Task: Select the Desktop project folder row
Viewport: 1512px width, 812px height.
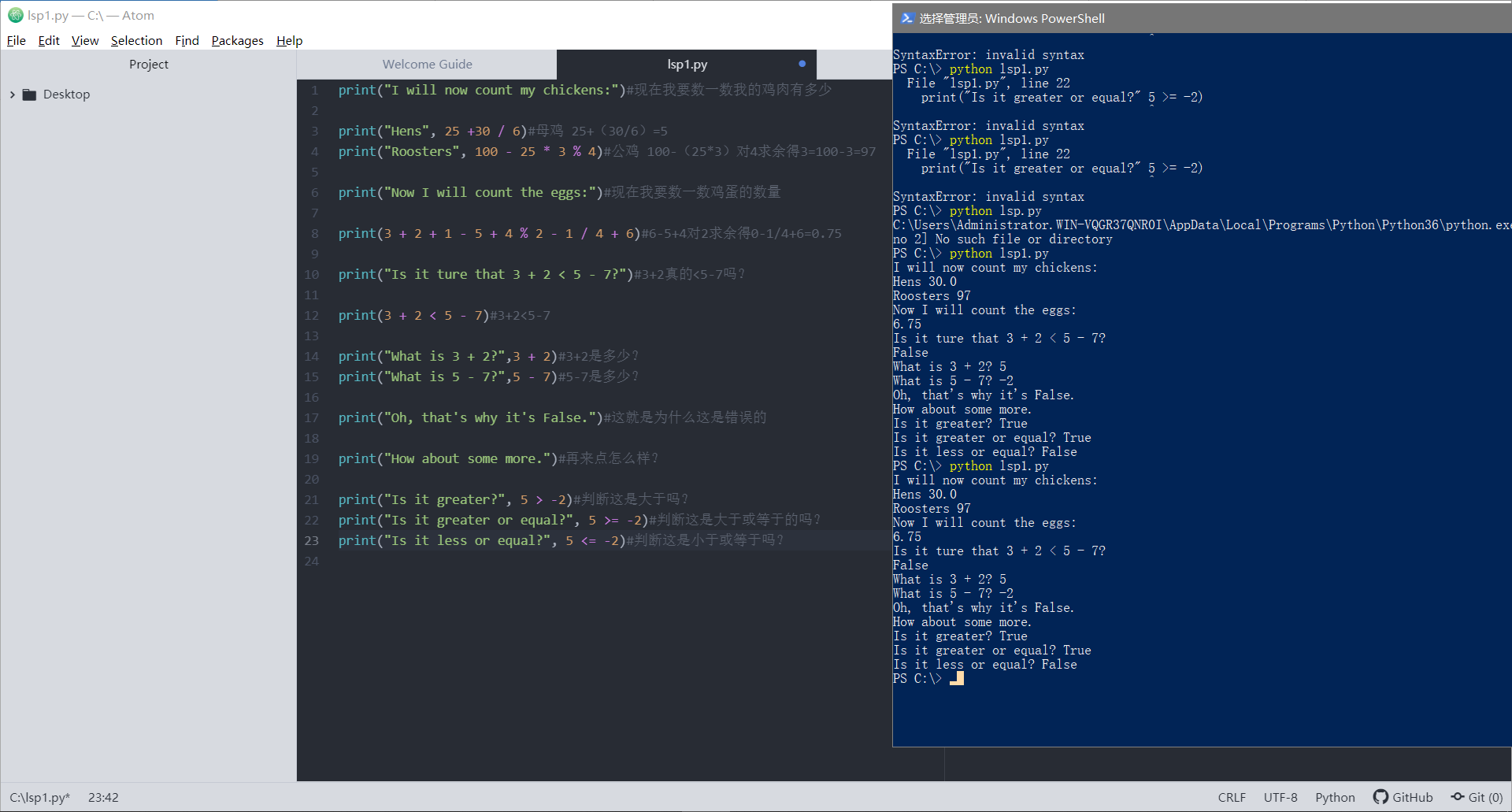Action: tap(149, 95)
